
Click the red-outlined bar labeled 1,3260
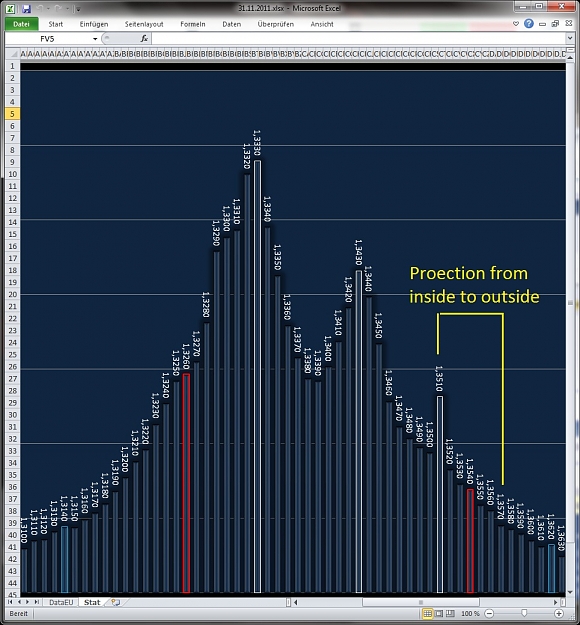tap(186, 483)
